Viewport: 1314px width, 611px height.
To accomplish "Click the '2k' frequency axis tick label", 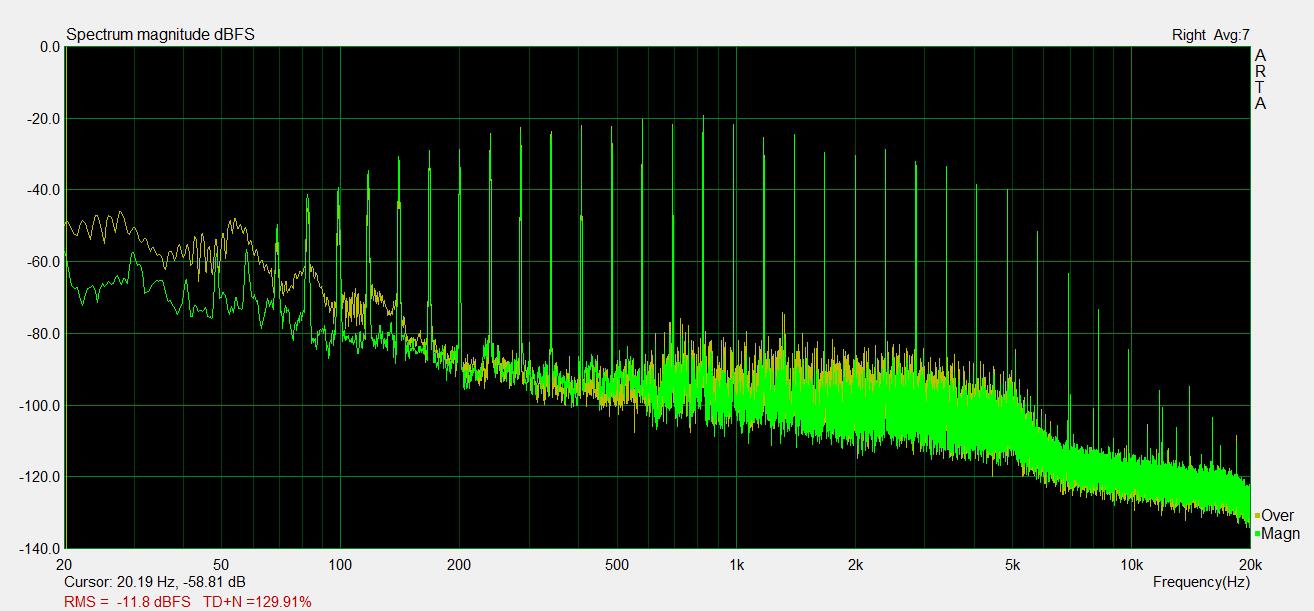I will [x=856, y=564].
